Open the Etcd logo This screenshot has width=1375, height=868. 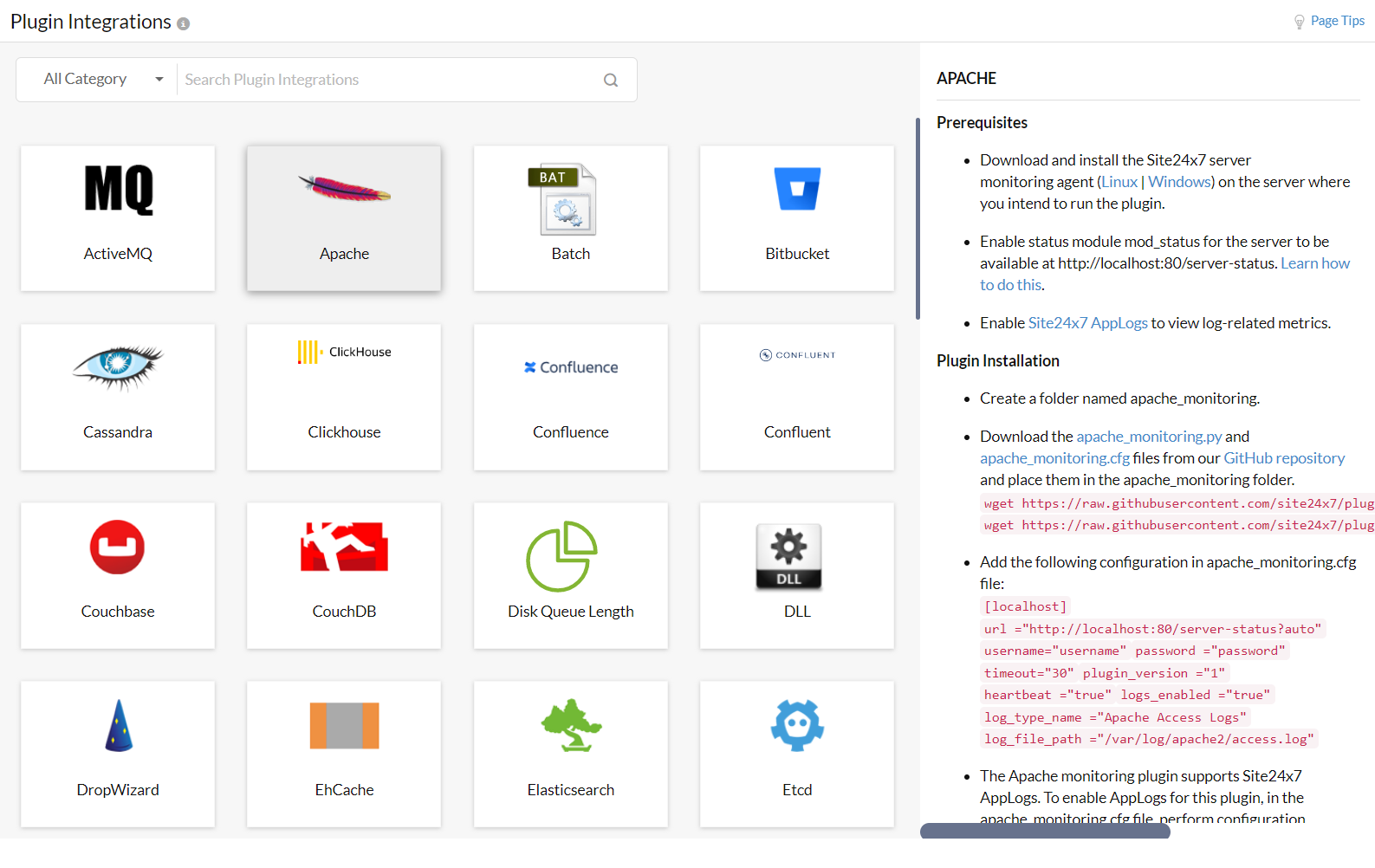(797, 725)
